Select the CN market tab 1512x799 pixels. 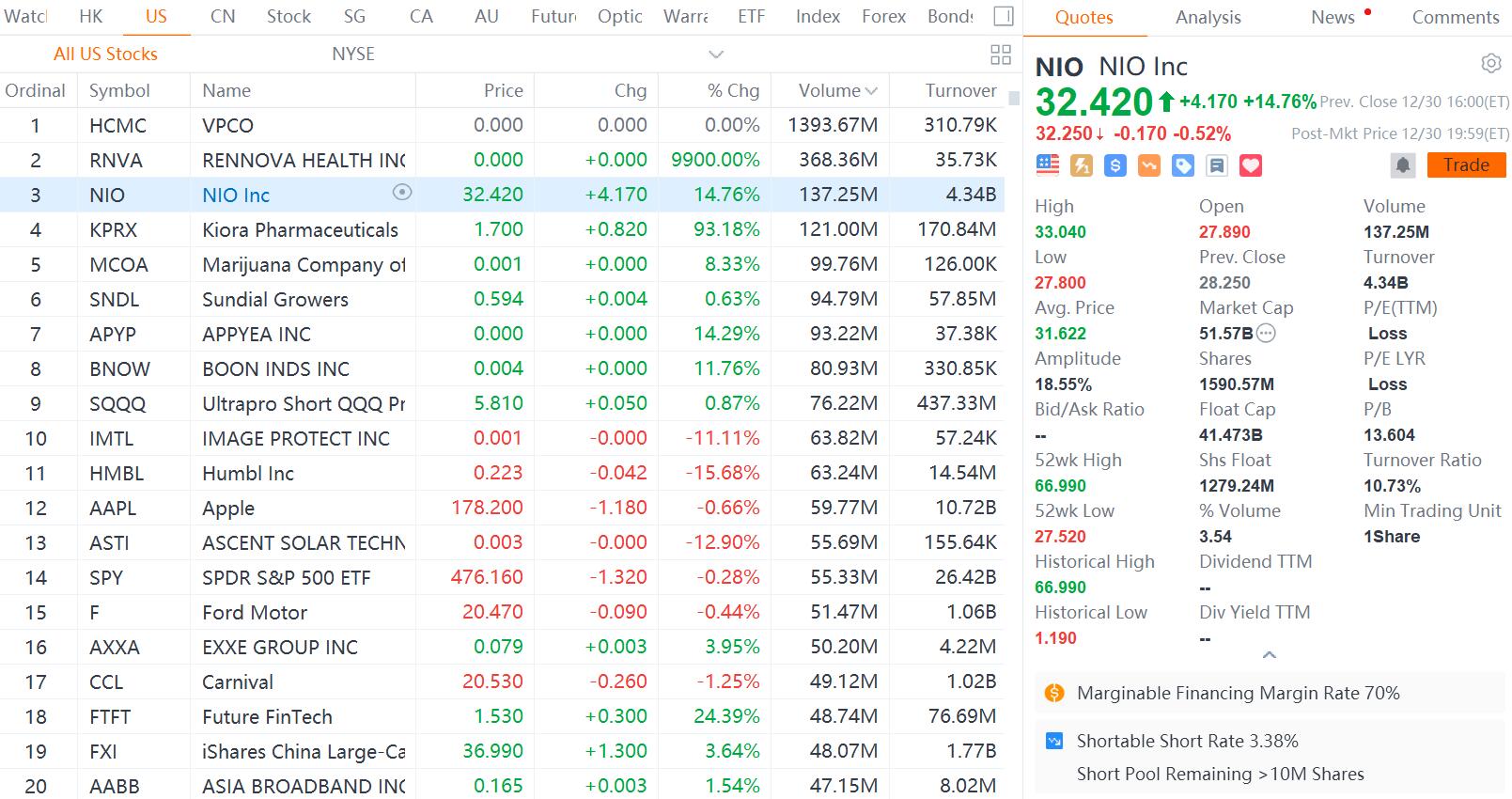pos(223,16)
